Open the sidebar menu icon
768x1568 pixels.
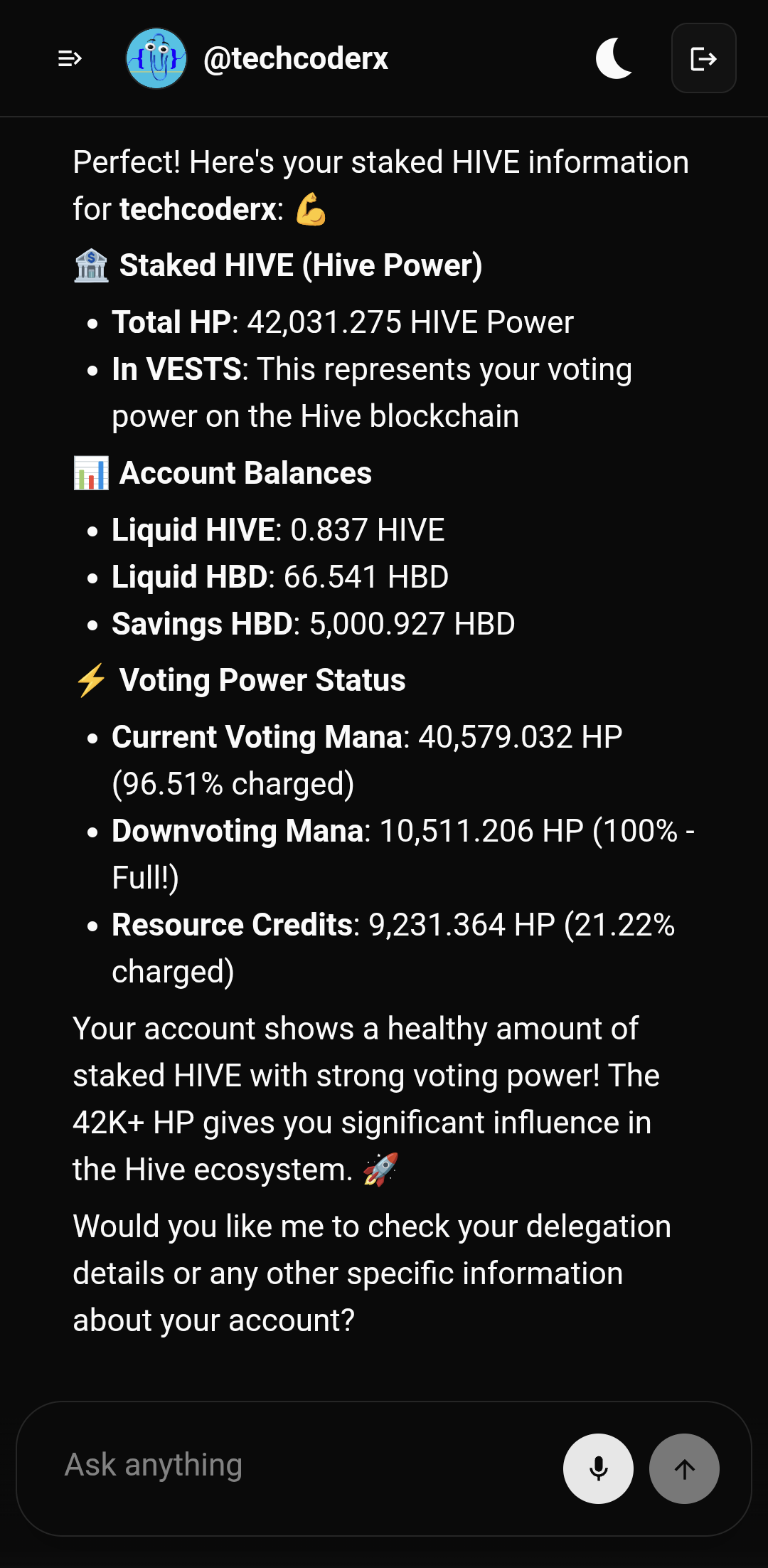pos(70,58)
